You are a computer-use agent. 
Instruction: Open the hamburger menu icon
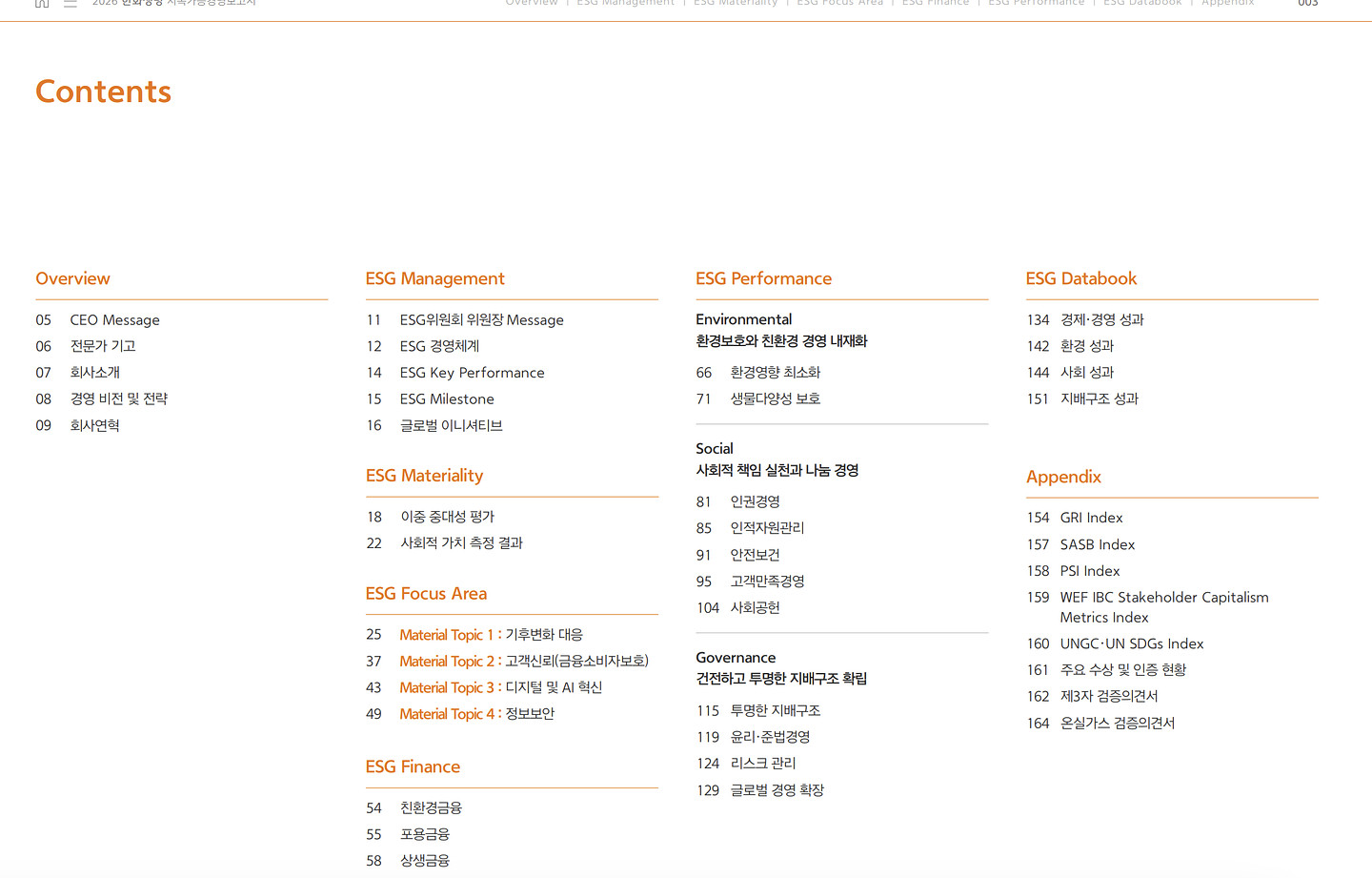70,3
